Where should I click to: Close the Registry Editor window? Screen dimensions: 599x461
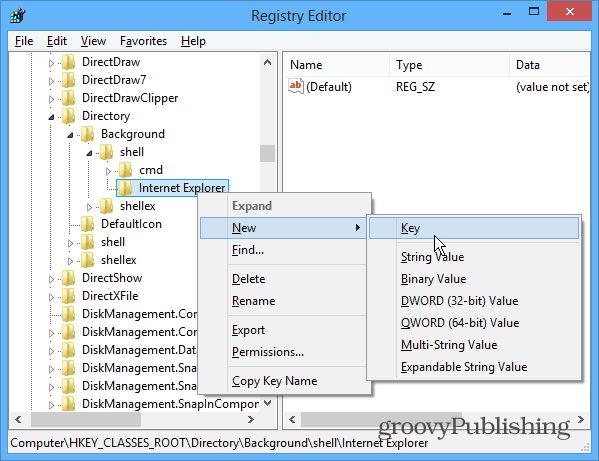tap(569, 11)
